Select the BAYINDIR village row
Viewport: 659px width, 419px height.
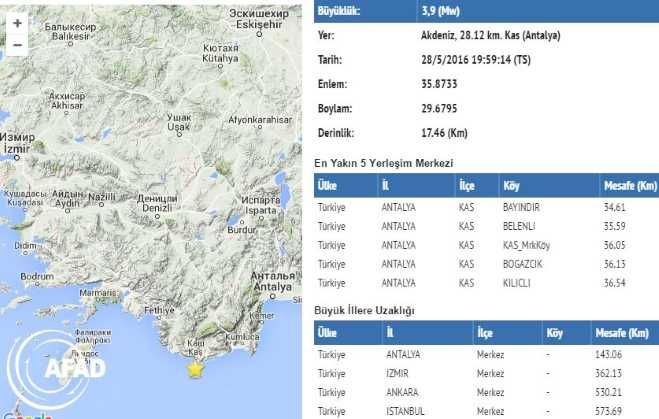(486, 206)
